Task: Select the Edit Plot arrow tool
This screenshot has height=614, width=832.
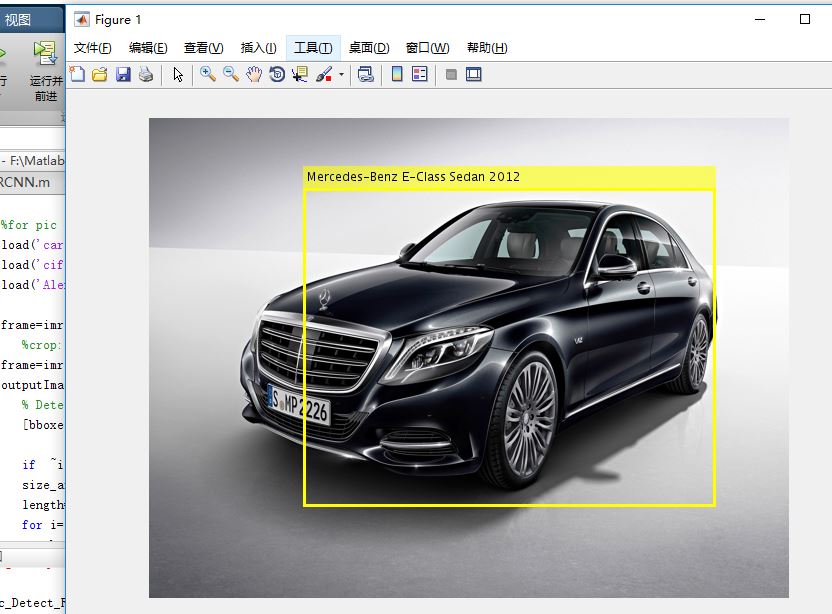Action: coord(178,74)
